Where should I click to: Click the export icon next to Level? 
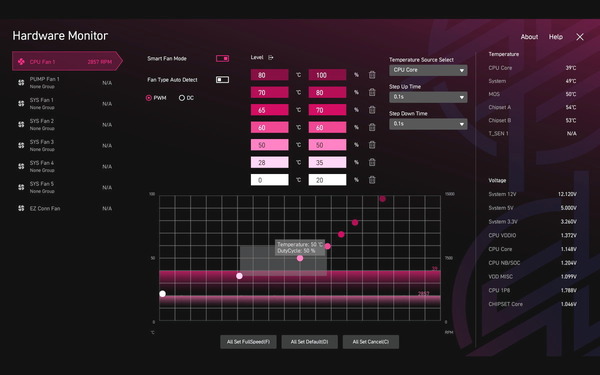click(x=271, y=57)
